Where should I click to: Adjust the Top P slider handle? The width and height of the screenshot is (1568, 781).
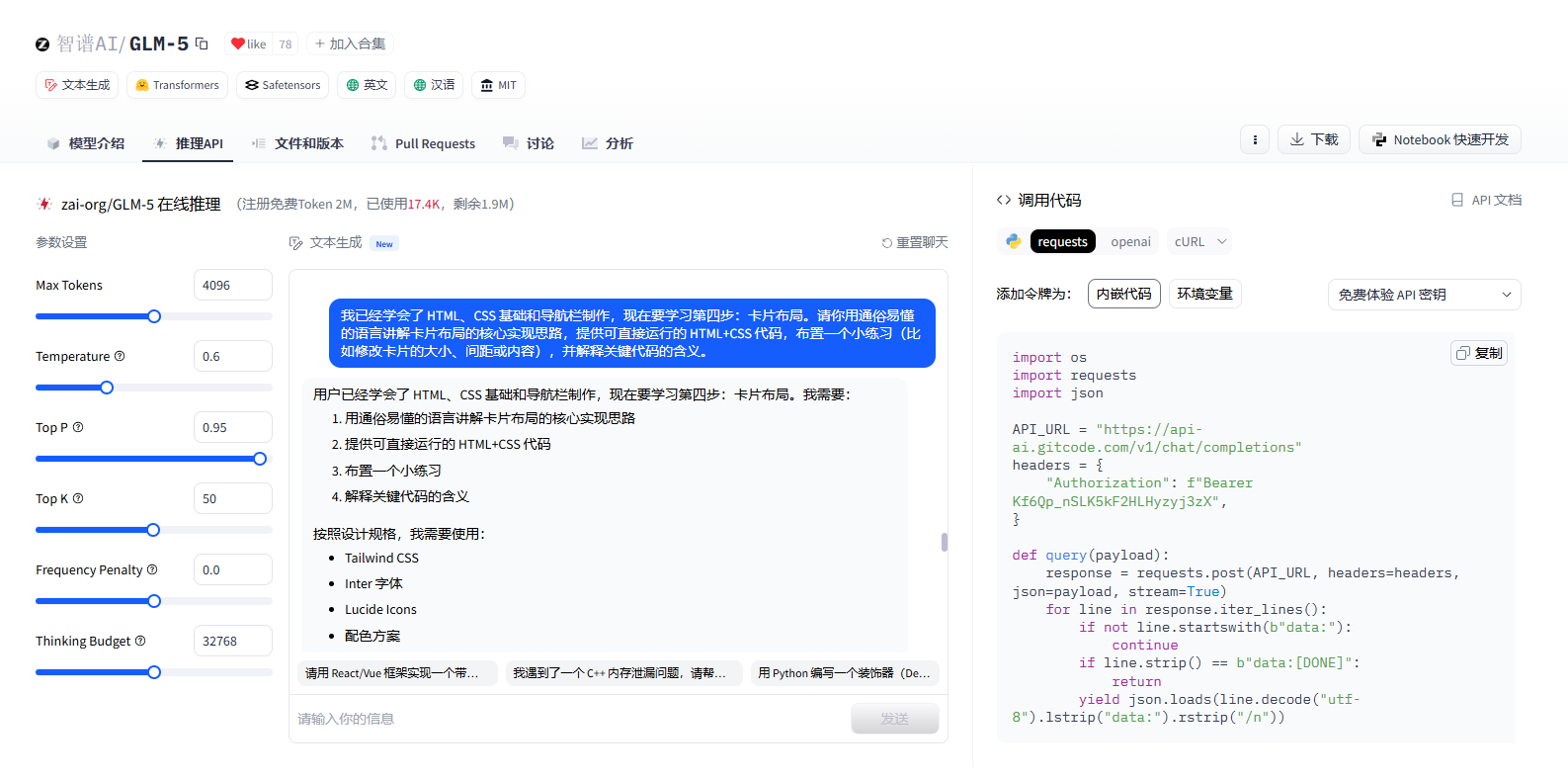[x=260, y=459]
